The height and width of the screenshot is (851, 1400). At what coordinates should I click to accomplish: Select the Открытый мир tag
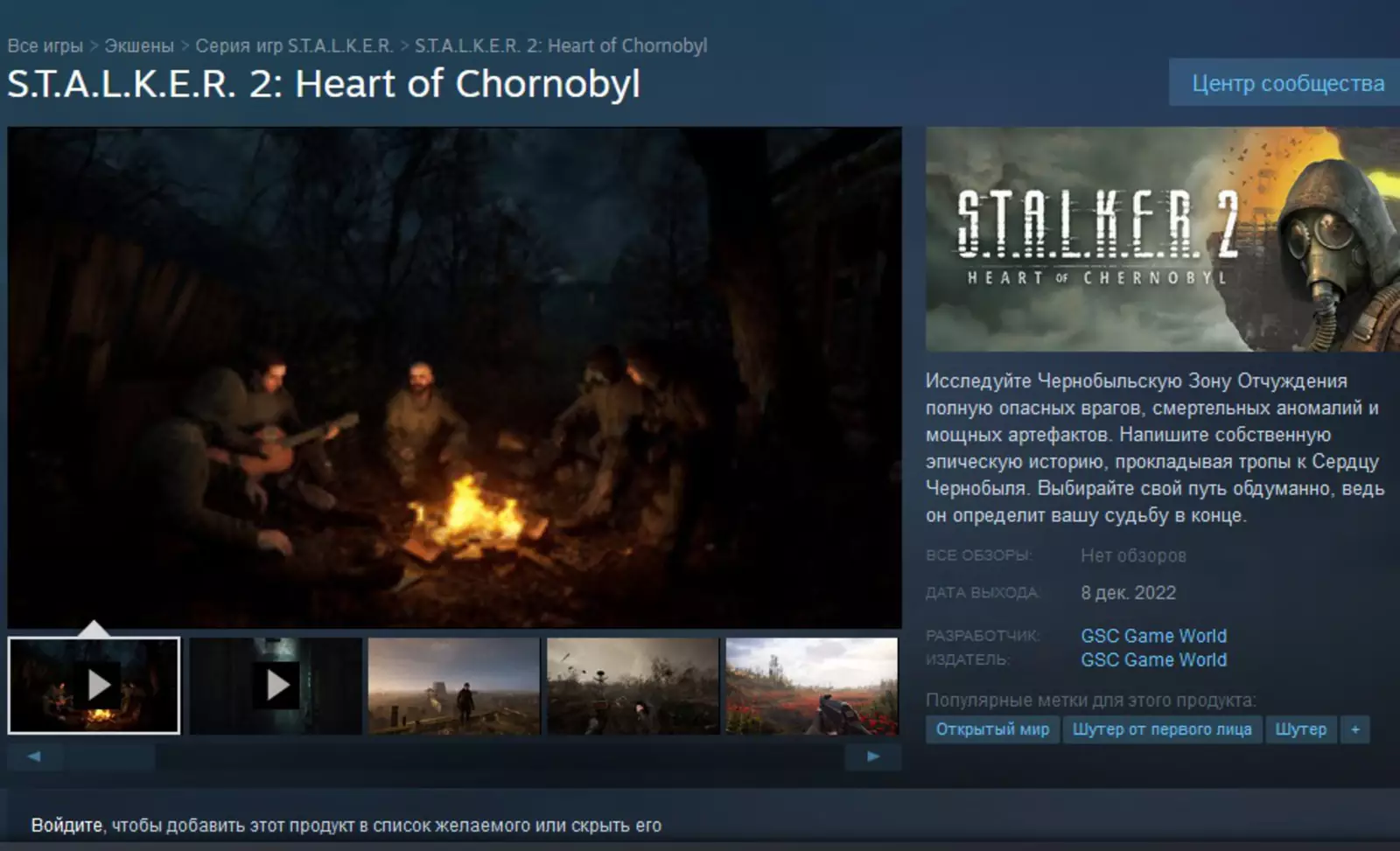[x=992, y=729]
